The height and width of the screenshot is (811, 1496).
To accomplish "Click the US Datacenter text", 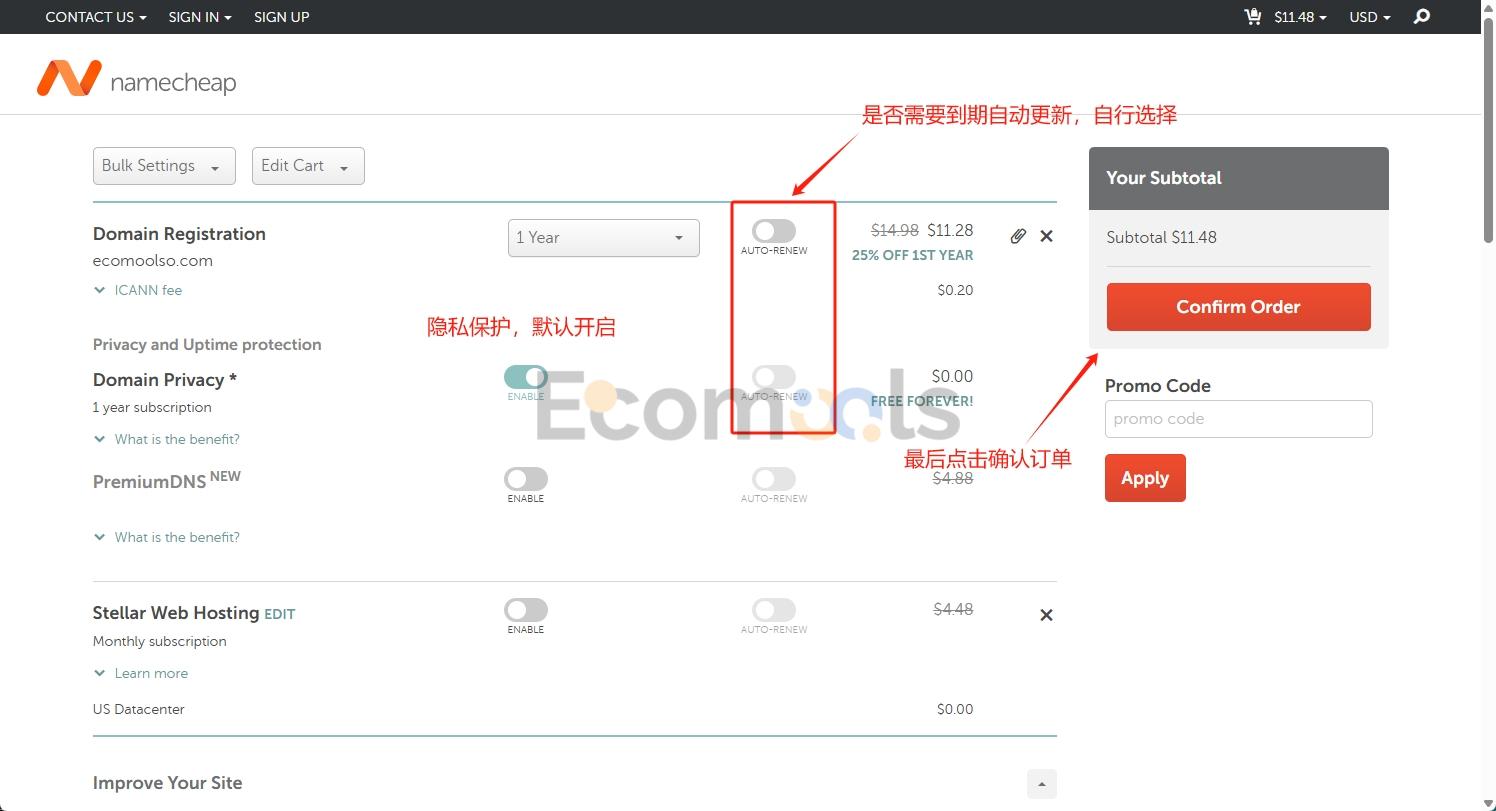I will (x=139, y=709).
